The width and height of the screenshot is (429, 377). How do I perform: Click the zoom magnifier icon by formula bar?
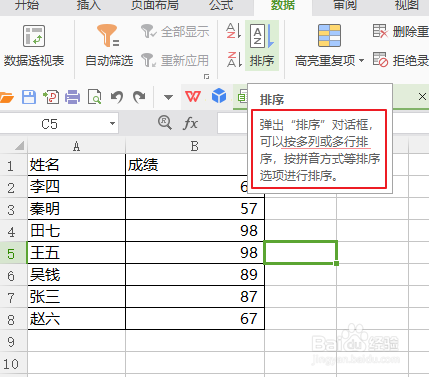[165, 123]
